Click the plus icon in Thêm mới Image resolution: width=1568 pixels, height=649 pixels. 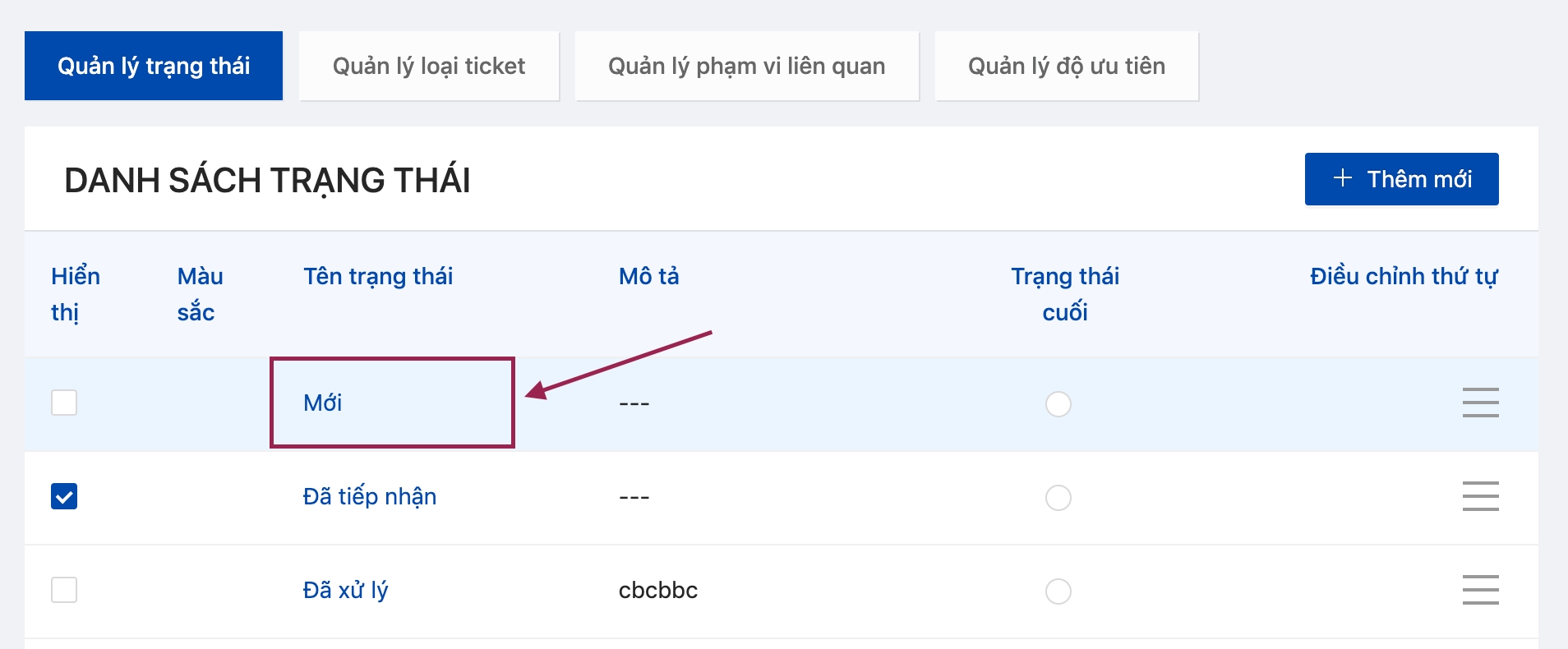point(1343,178)
